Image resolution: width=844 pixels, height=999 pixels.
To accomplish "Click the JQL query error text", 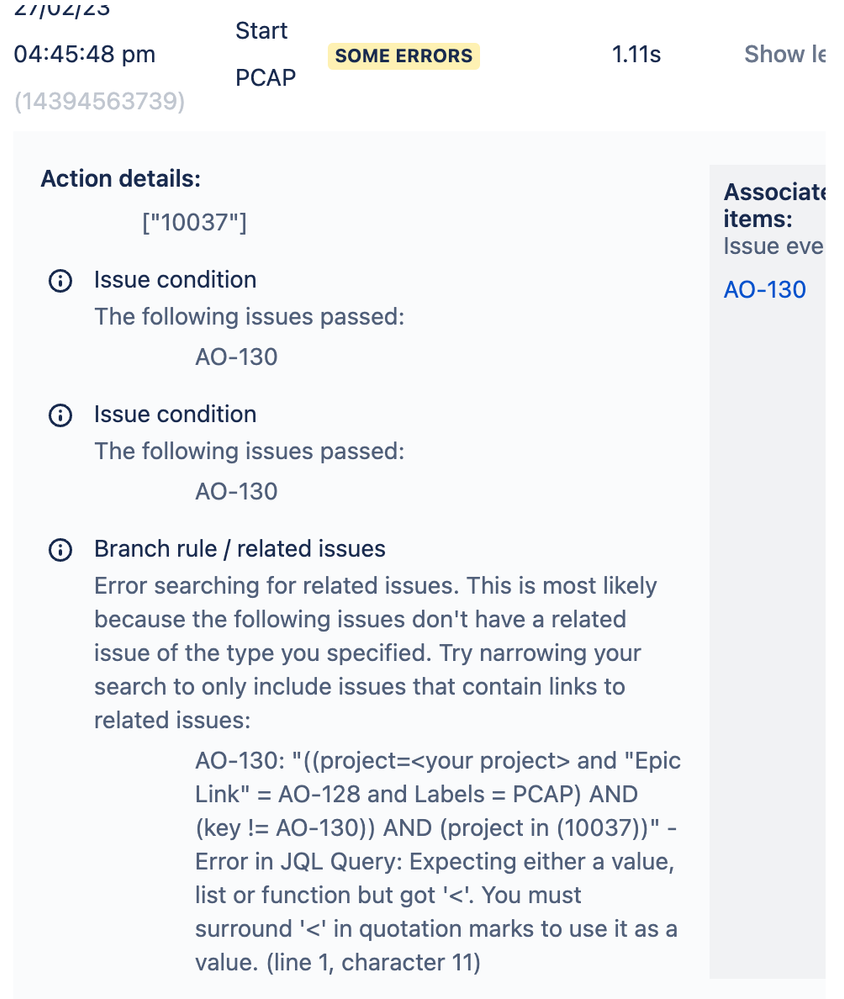I will (438, 861).
